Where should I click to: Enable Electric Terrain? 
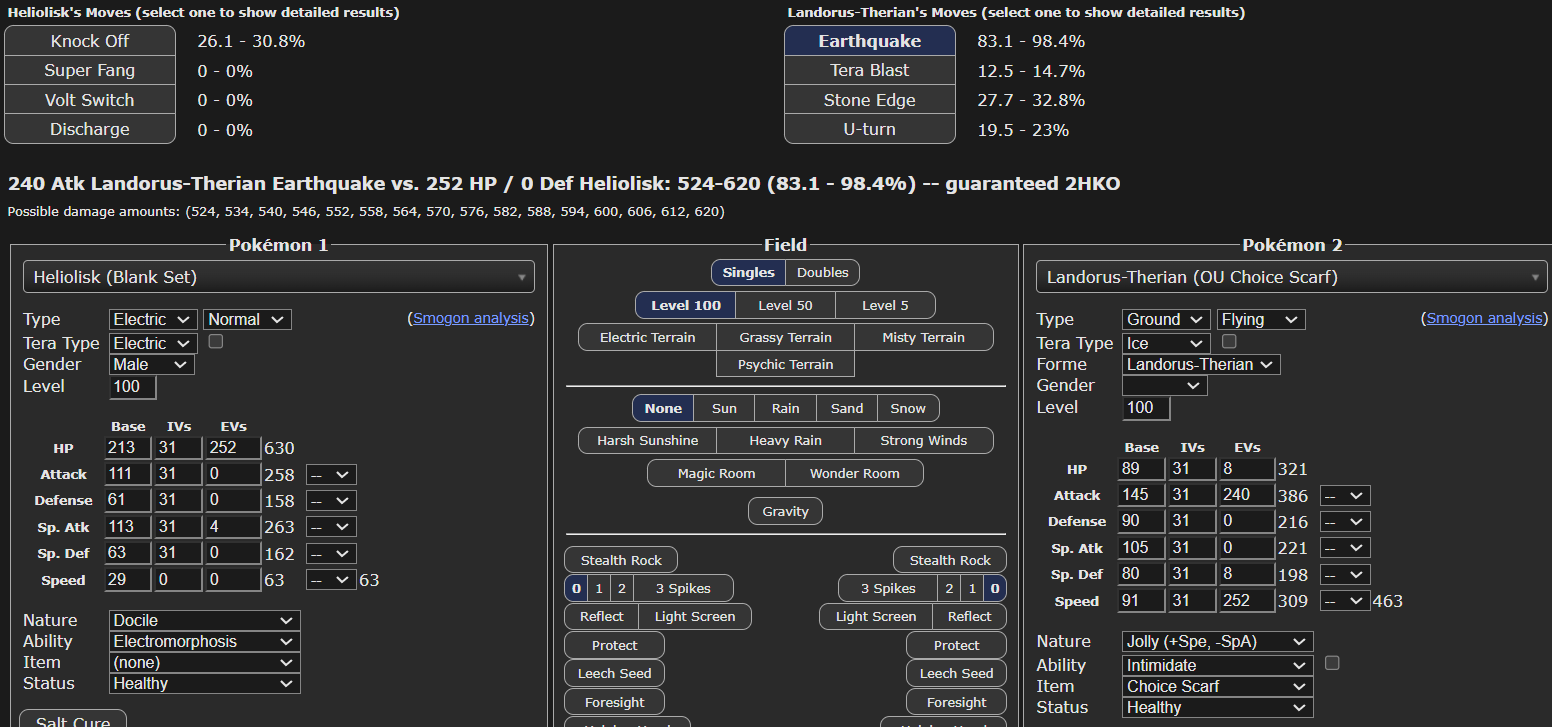647,337
